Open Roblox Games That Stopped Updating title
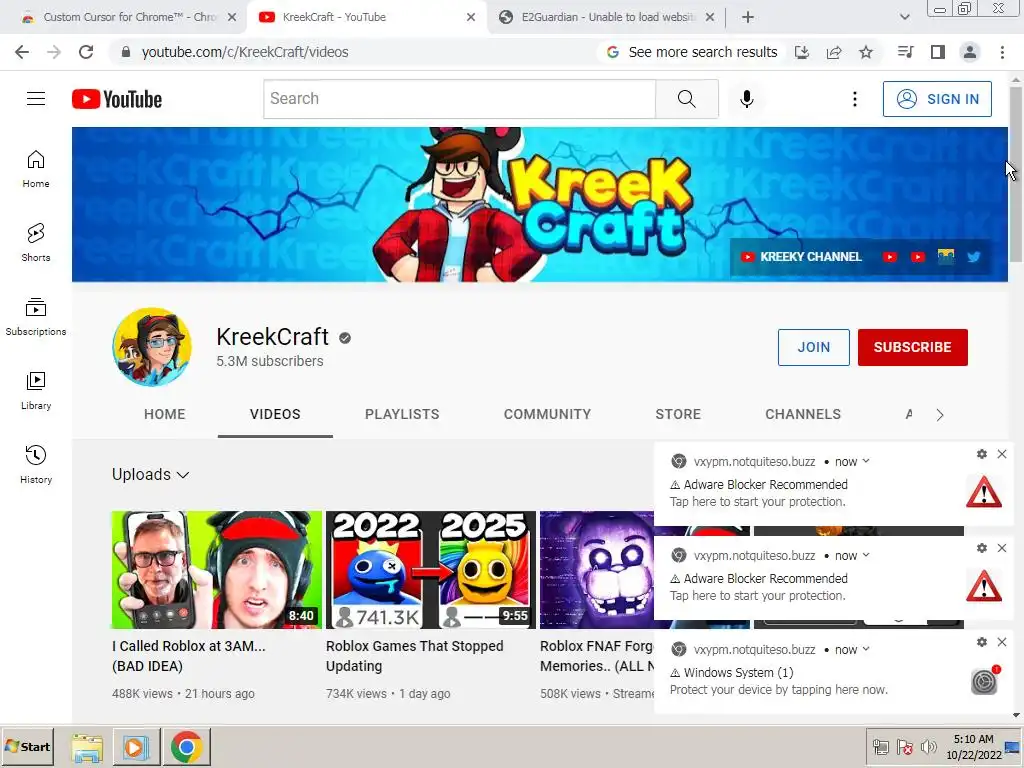Viewport: 1024px width, 768px height. (415, 656)
